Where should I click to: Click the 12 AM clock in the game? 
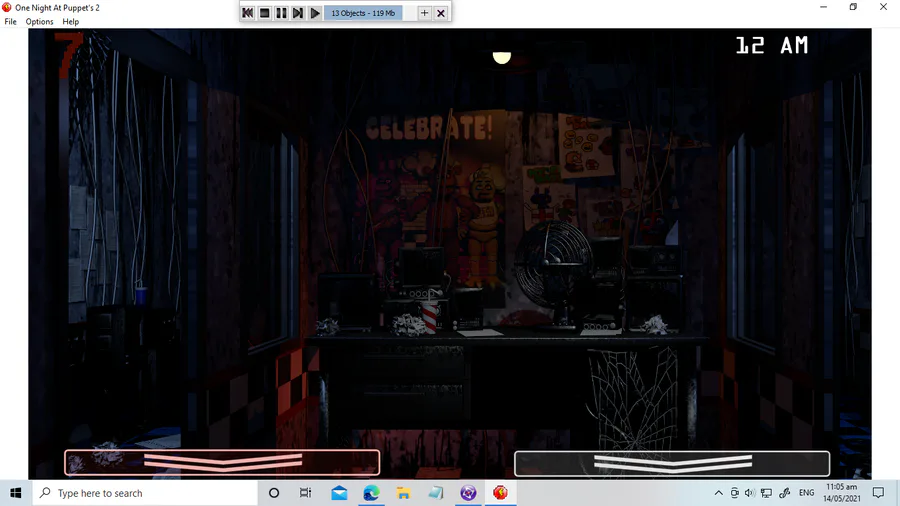(x=772, y=45)
